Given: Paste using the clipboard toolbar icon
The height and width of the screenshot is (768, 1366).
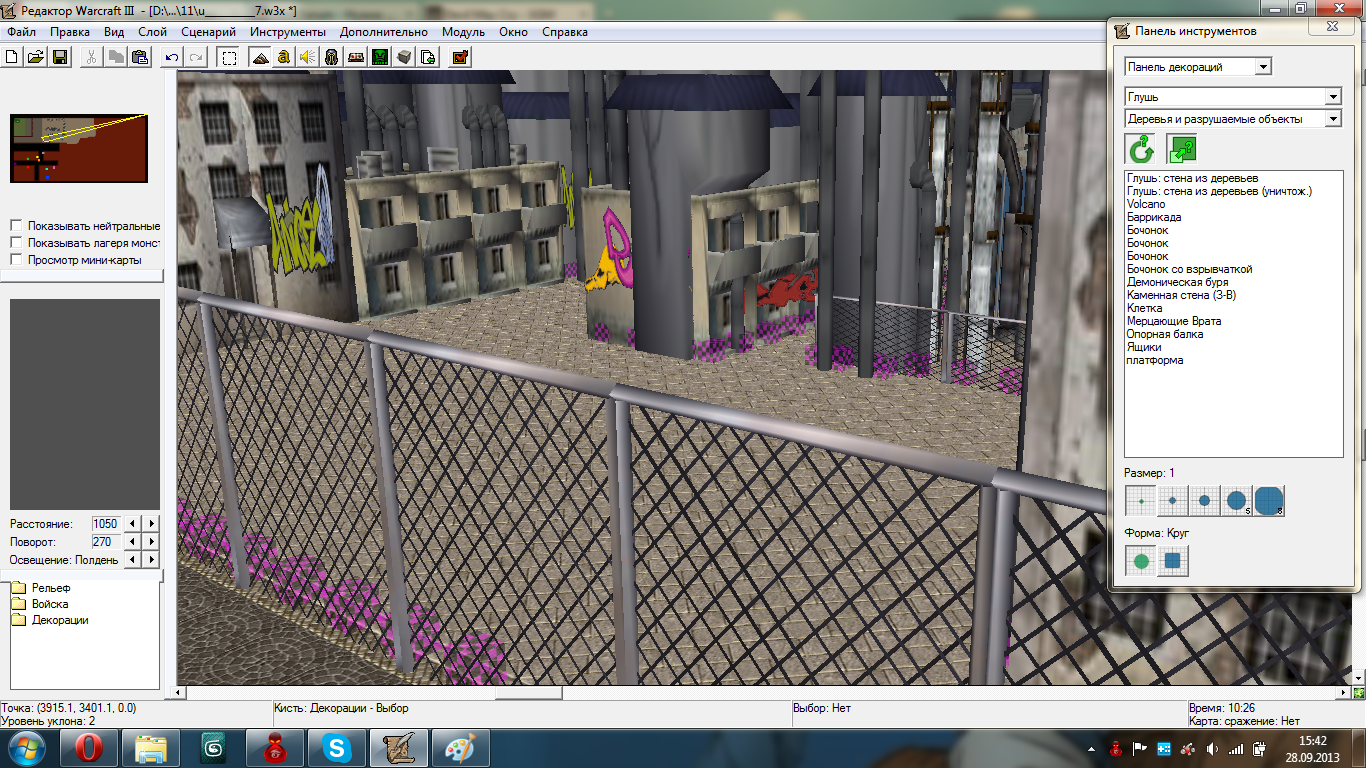Looking at the screenshot, I should (x=141, y=57).
